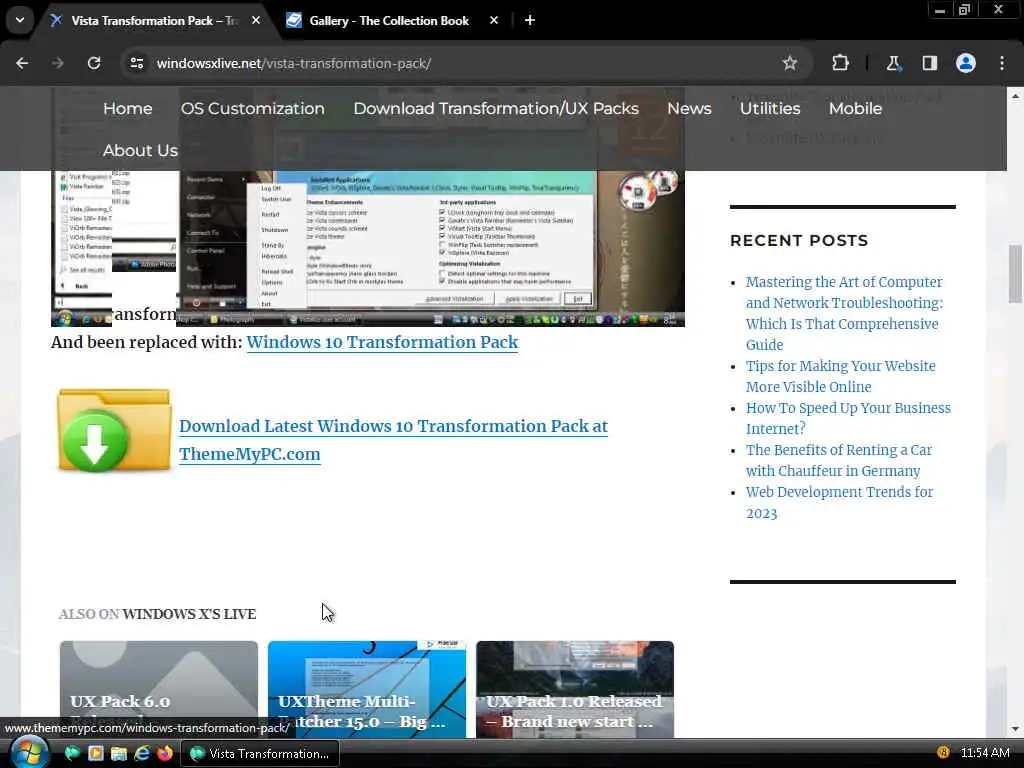Close the Vista Transformation Pack tab
The height and width of the screenshot is (768, 1024).
256,20
